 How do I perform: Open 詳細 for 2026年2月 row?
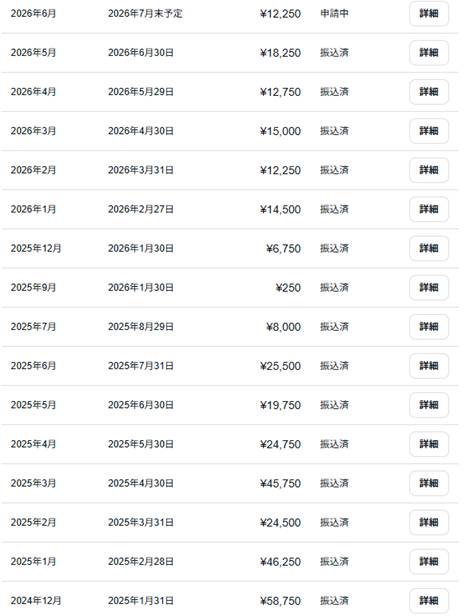pyautogui.click(x=429, y=170)
